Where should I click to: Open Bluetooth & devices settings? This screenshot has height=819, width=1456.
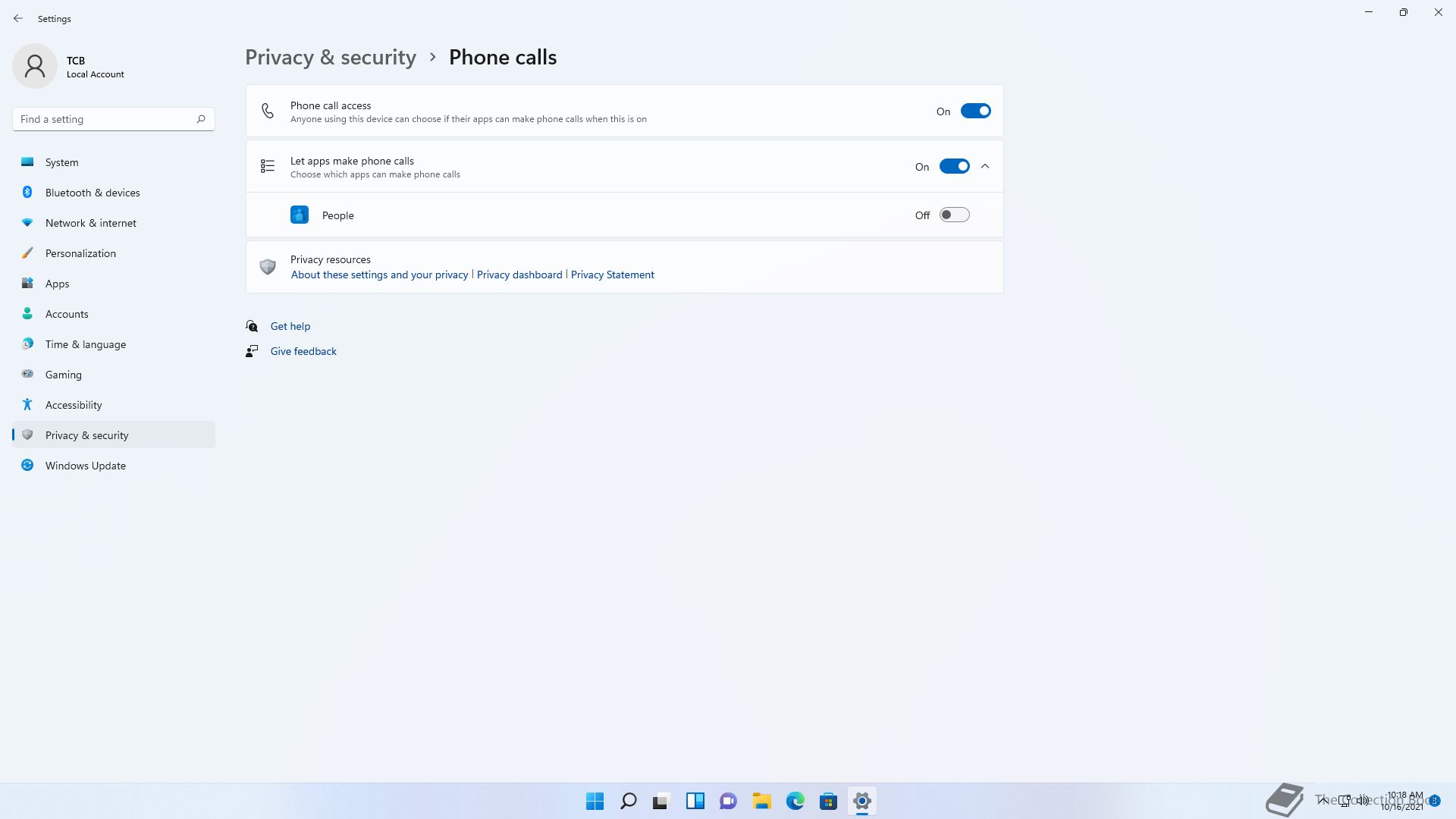pyautogui.click(x=93, y=193)
